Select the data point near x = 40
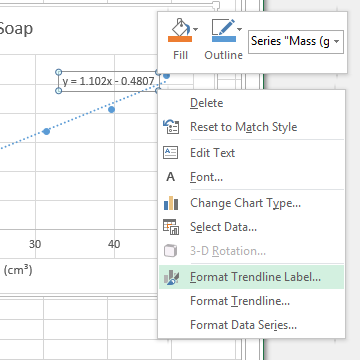This screenshot has width=360, height=360. click(x=112, y=109)
